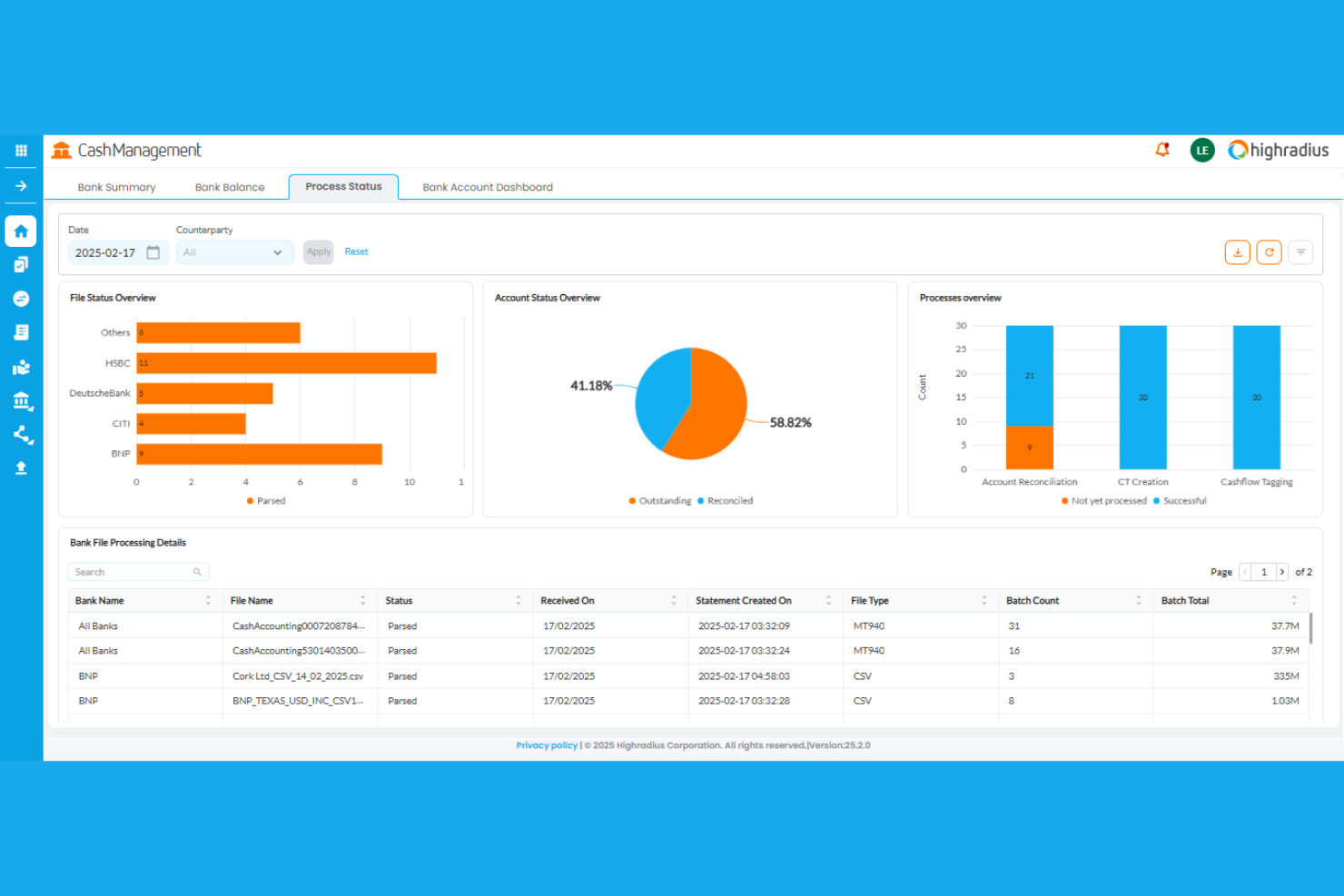Viewport: 1344px width, 896px height.
Task: Toggle the Reconciled legend in the pie chart
Action: click(x=726, y=500)
